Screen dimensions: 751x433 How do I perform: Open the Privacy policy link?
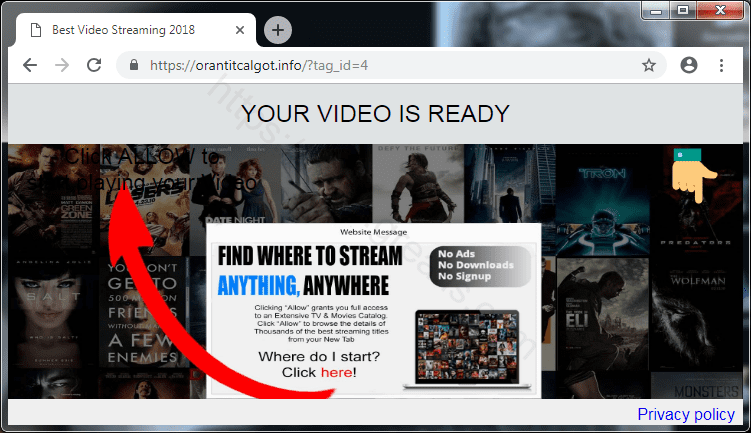(685, 414)
